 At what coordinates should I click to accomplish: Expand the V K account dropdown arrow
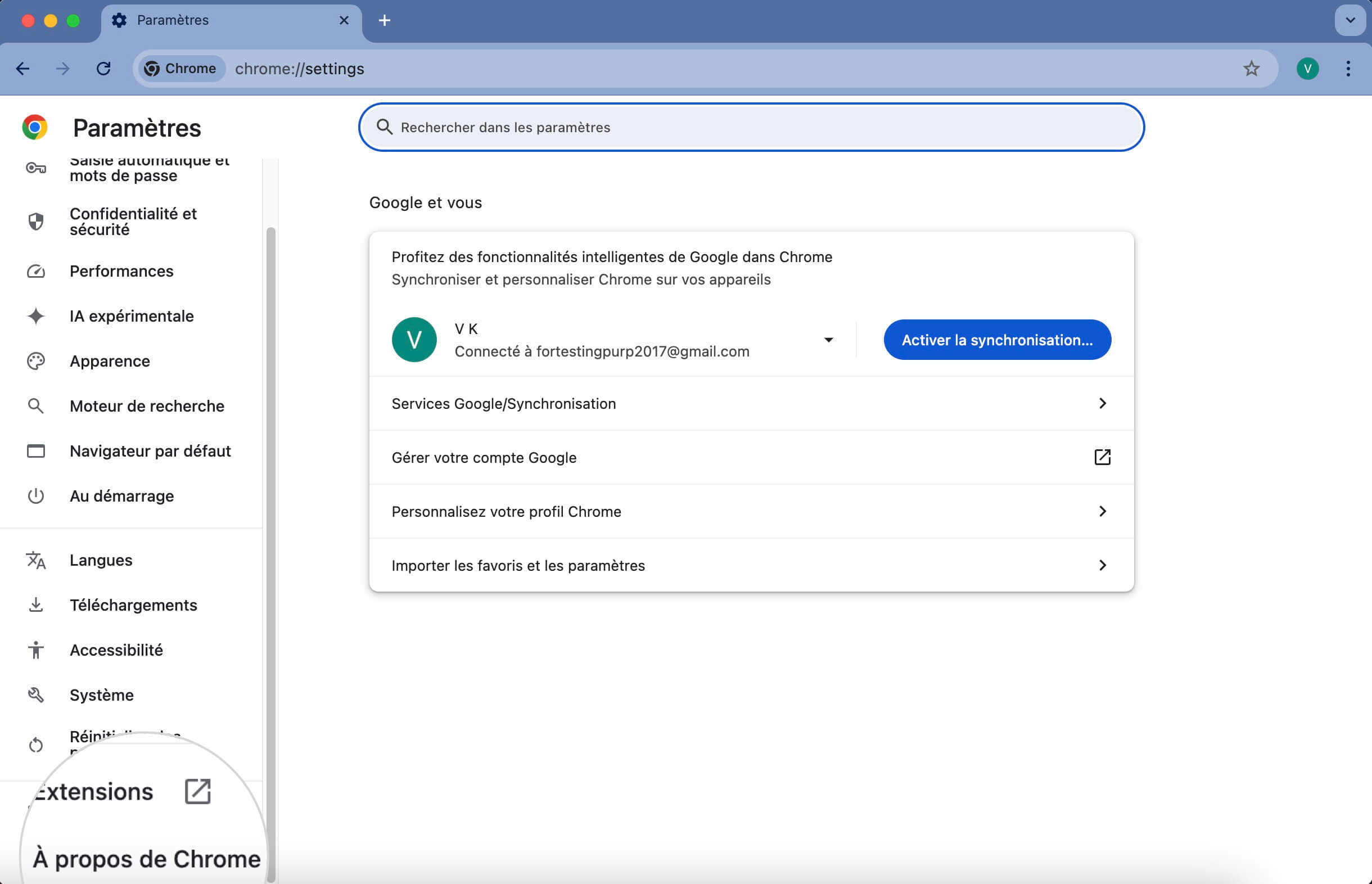click(x=828, y=340)
